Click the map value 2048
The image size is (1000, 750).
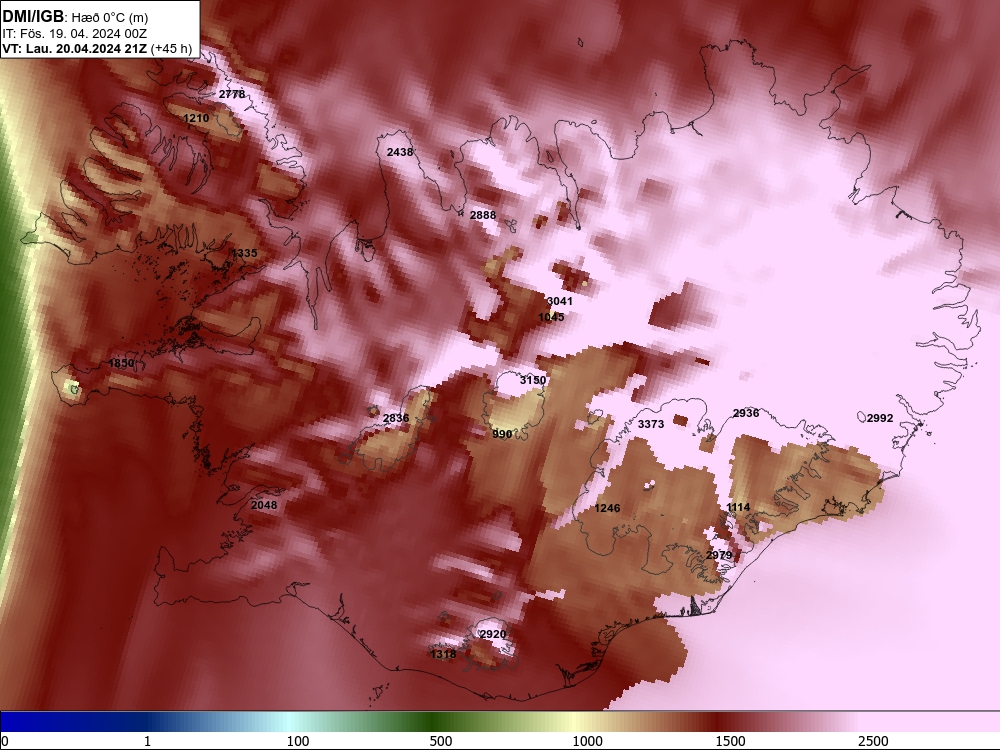click(264, 505)
